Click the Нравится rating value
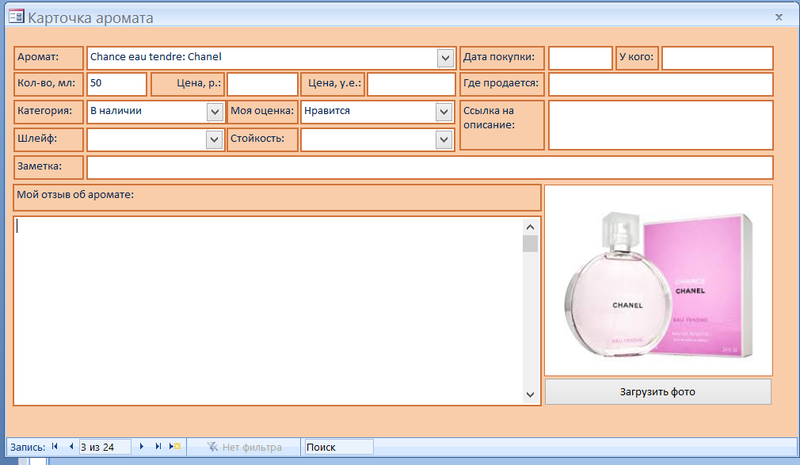This screenshot has width=800, height=465. pyautogui.click(x=327, y=111)
